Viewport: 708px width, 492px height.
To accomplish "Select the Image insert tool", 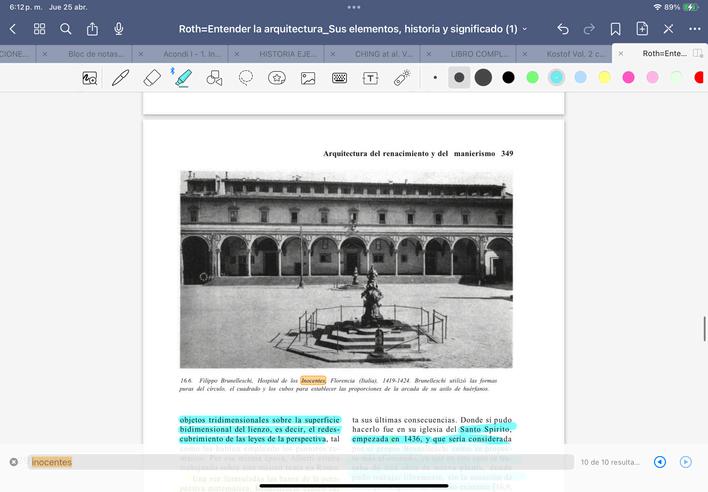I will click(308, 78).
